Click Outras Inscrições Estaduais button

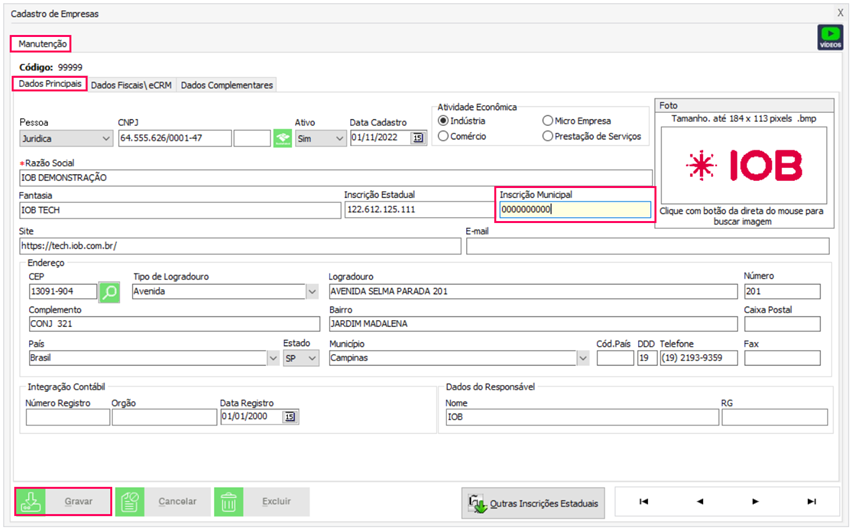point(533,503)
